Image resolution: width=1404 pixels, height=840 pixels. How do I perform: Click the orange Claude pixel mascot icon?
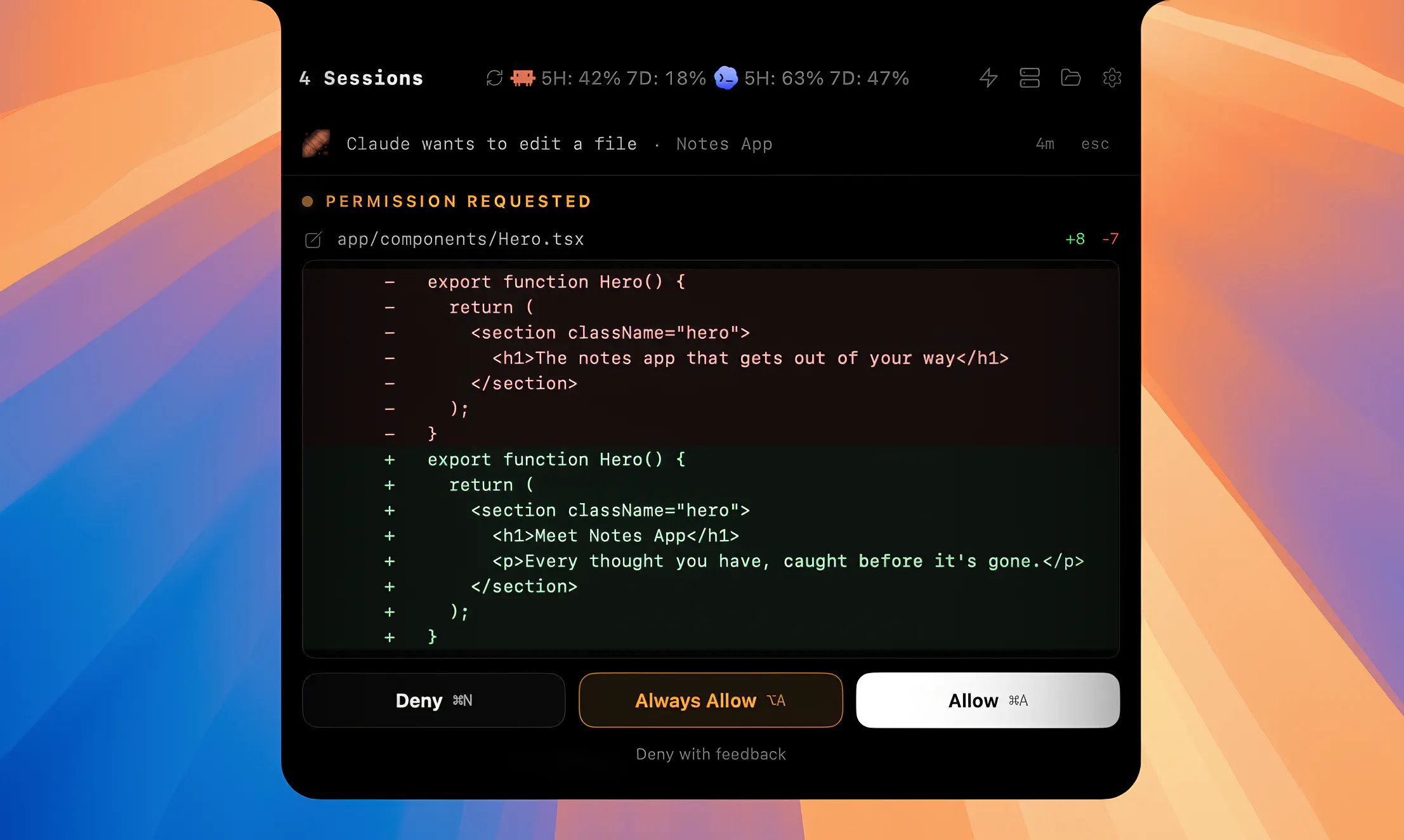pos(523,78)
